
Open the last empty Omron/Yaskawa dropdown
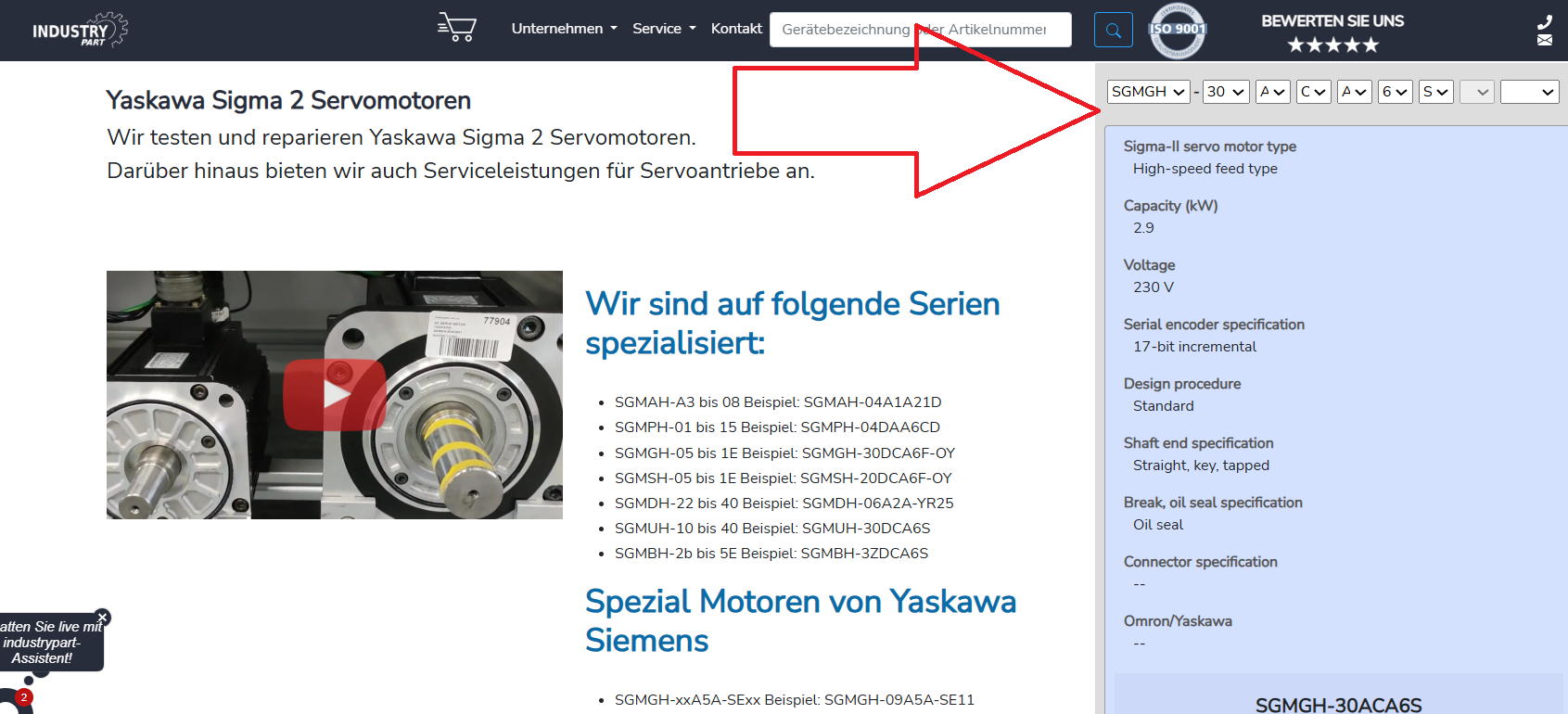point(1530,92)
